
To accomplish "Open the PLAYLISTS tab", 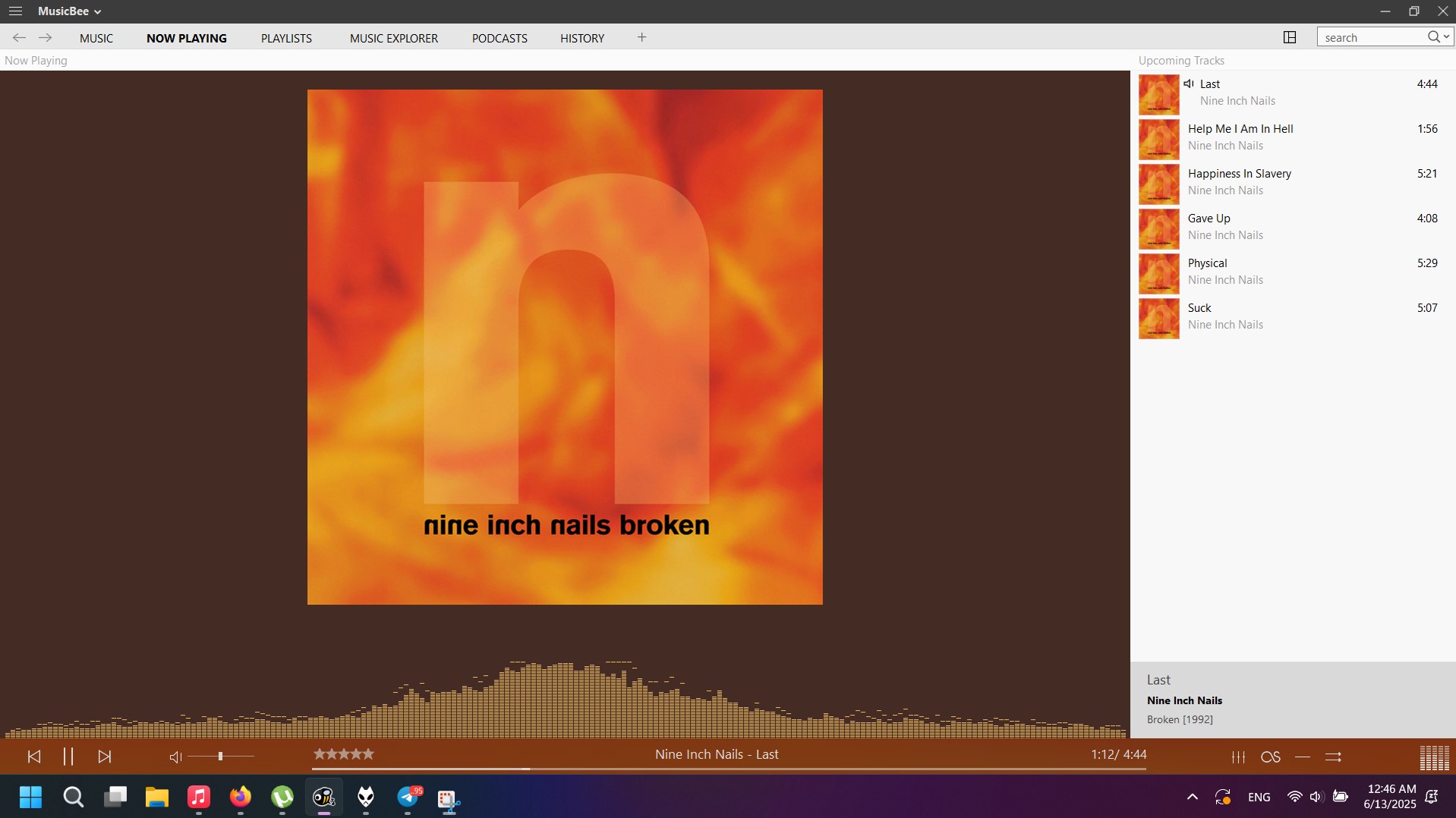I will coord(286,38).
